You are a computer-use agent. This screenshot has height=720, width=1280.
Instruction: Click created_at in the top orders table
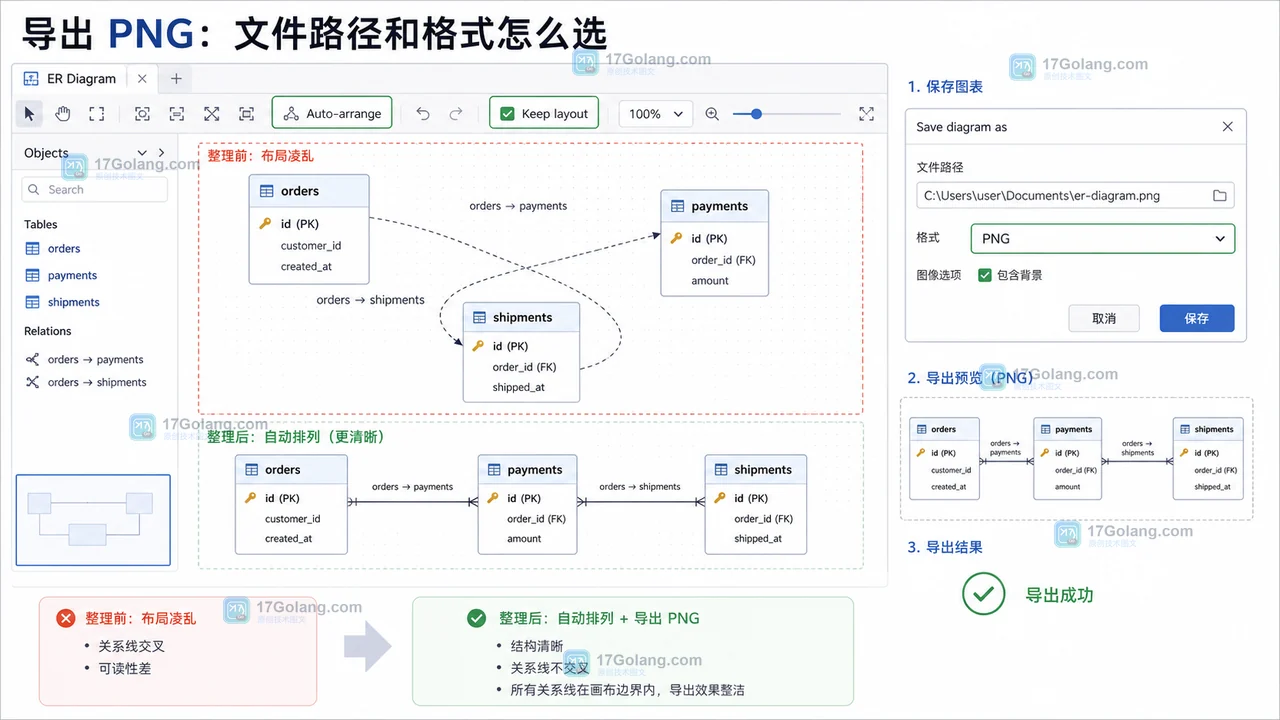tap(306, 267)
